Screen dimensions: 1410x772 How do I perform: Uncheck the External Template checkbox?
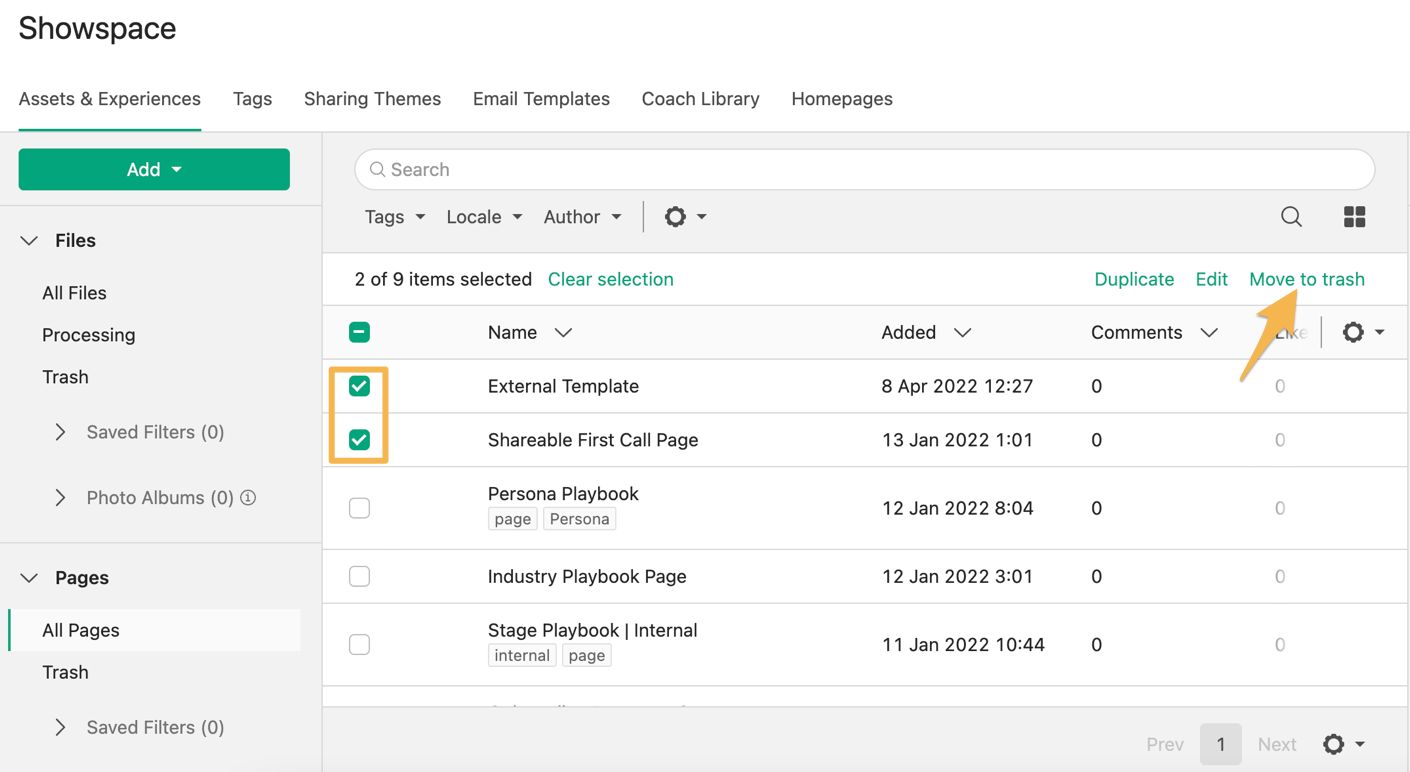point(359,386)
